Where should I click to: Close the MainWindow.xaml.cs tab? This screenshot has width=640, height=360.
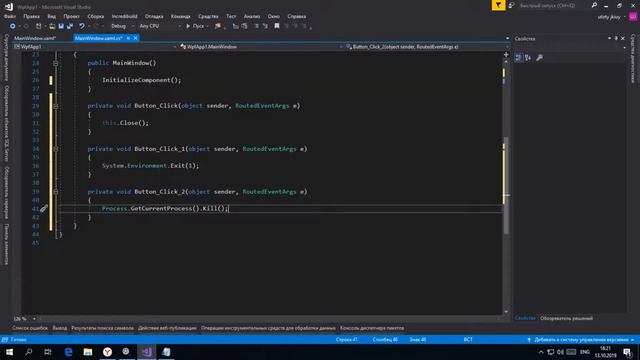point(136,38)
